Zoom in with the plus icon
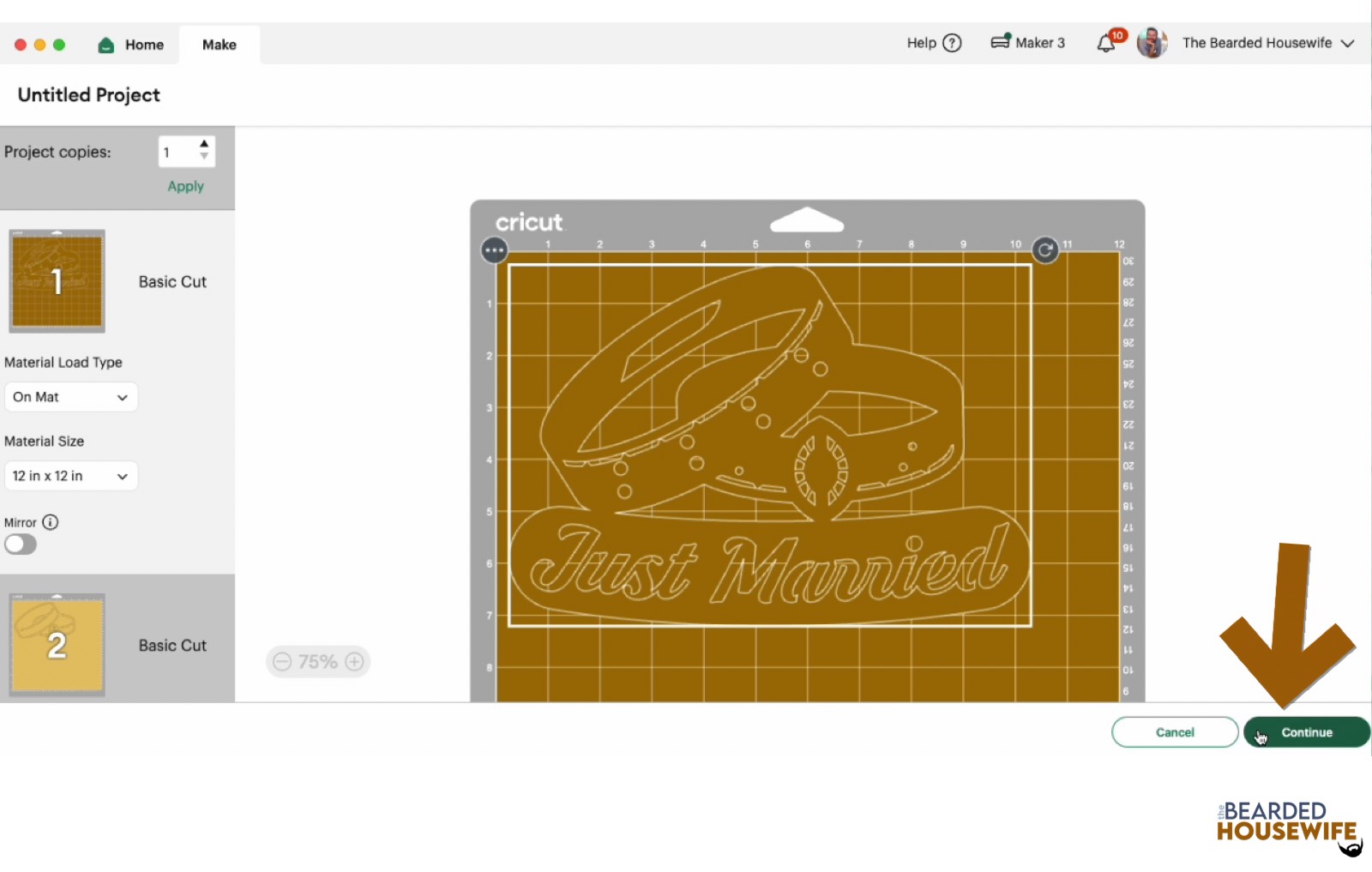1372x872 pixels. point(354,661)
